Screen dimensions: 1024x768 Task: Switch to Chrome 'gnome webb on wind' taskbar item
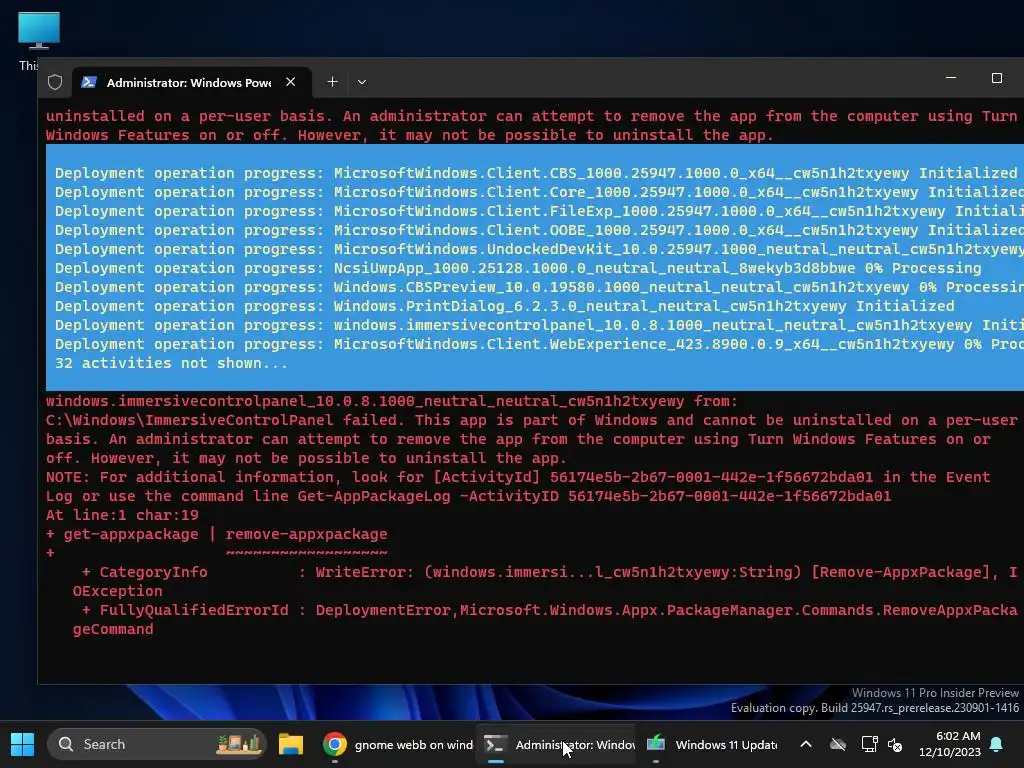coord(398,744)
